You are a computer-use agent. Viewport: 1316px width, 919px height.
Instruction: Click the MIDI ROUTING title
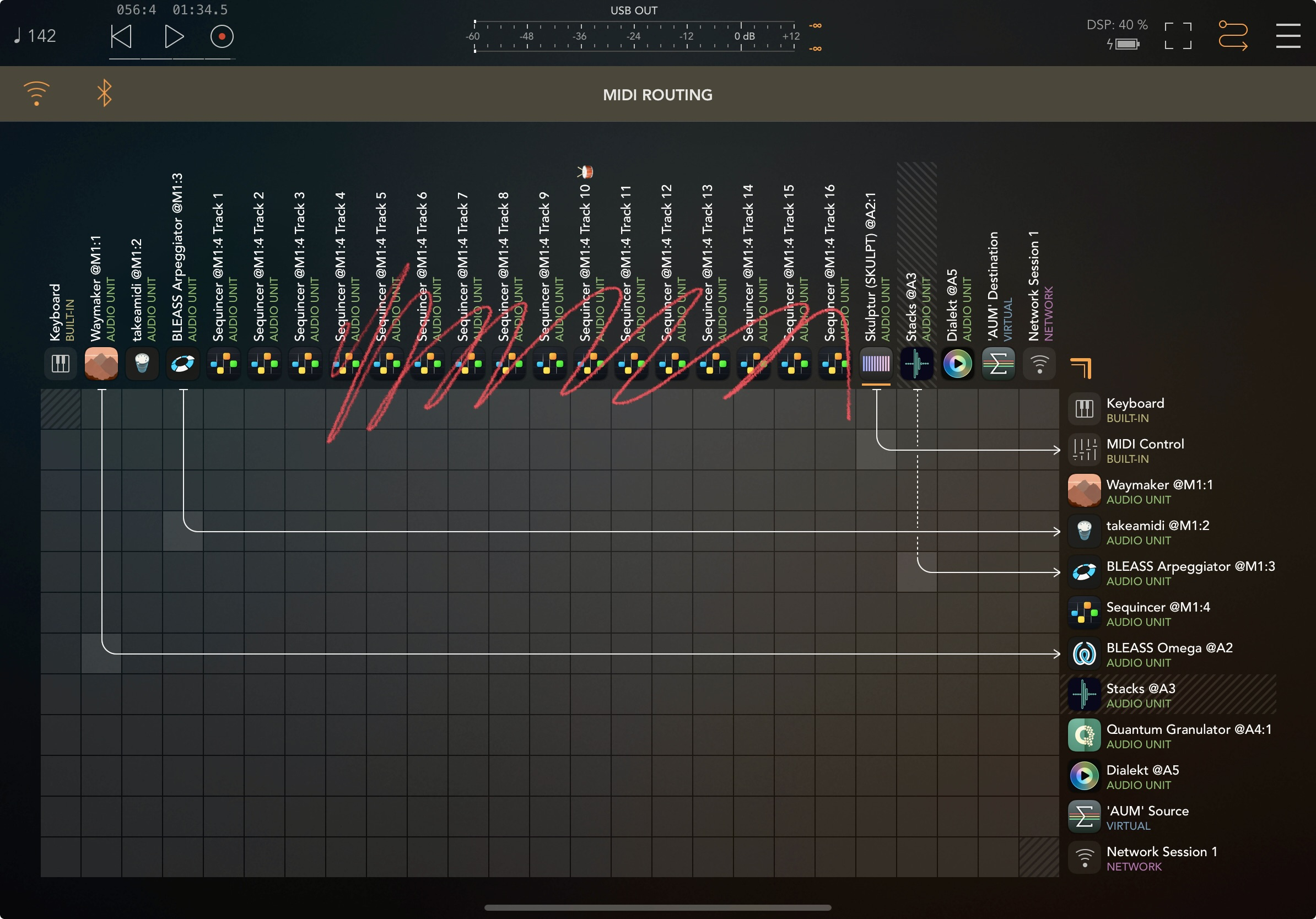[657, 95]
